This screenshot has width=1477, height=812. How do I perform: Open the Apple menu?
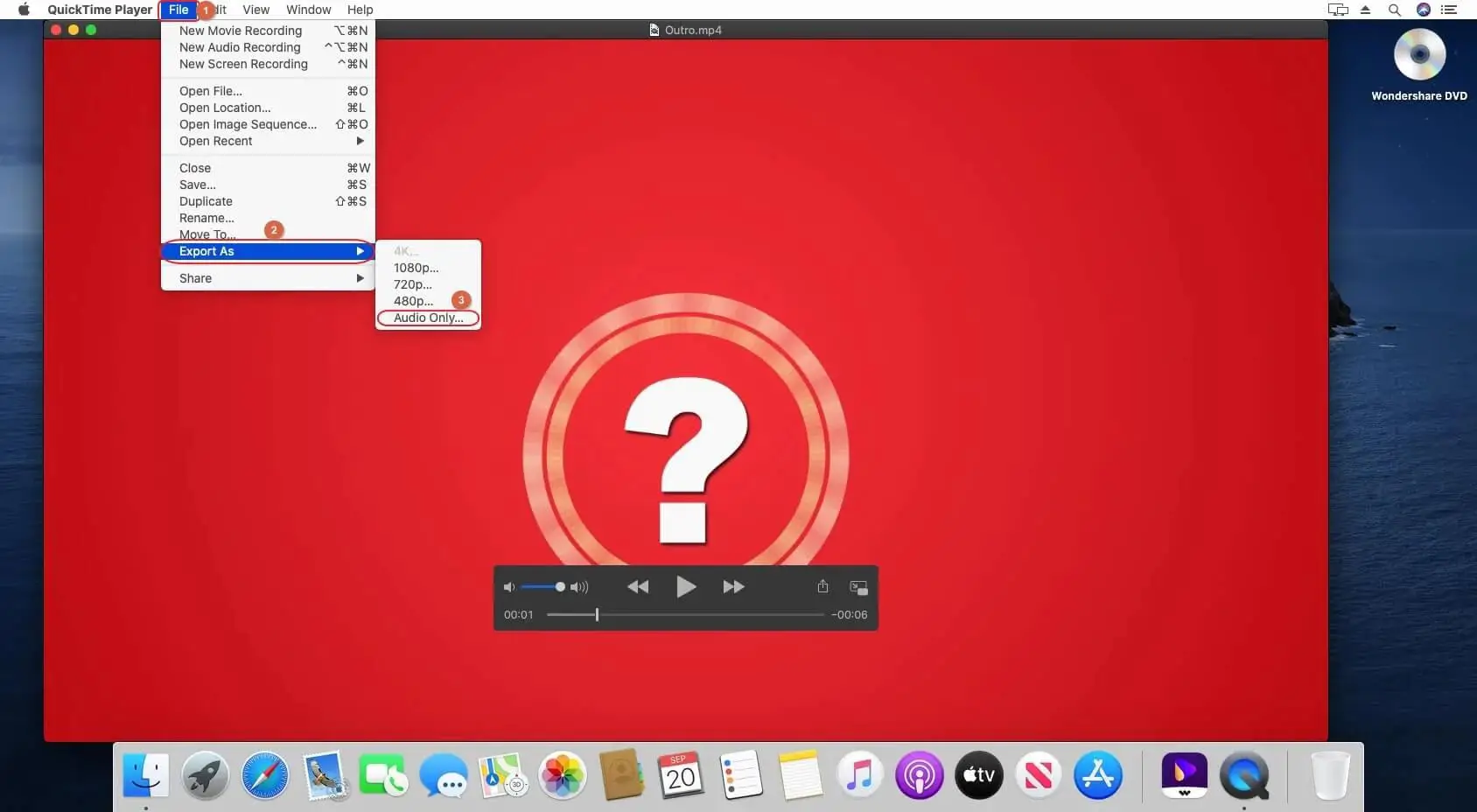click(x=24, y=10)
